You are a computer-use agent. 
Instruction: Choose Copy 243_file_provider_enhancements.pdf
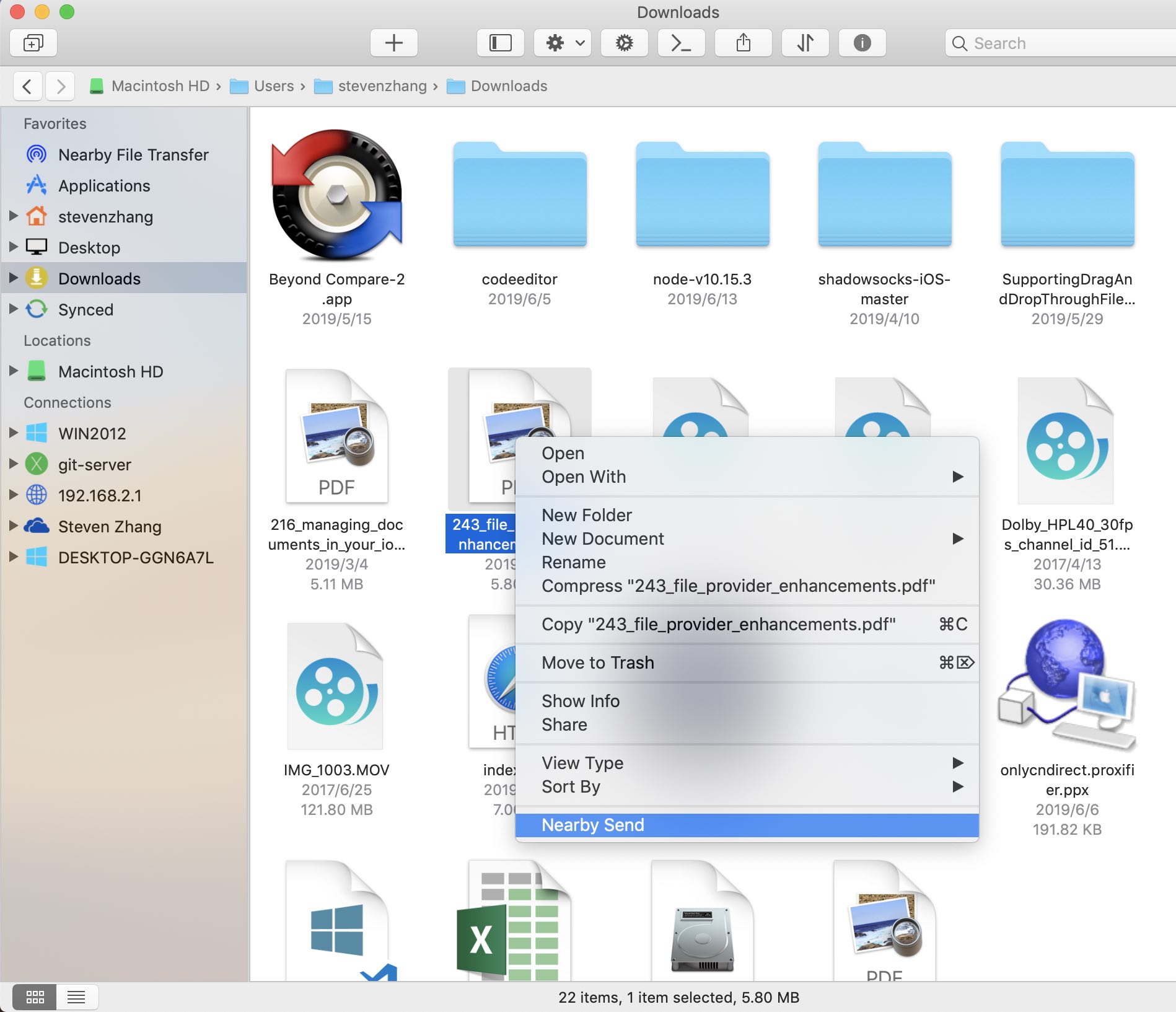click(x=747, y=624)
